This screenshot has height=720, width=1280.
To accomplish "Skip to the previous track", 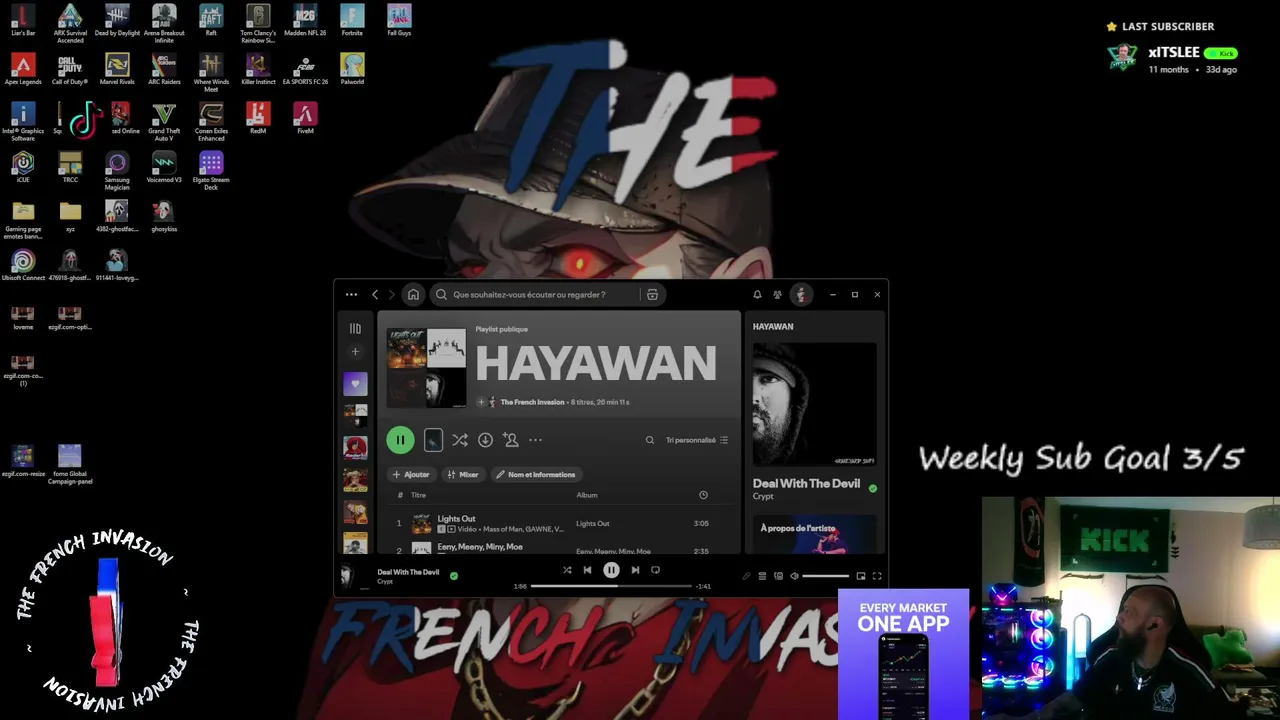I will tap(587, 570).
